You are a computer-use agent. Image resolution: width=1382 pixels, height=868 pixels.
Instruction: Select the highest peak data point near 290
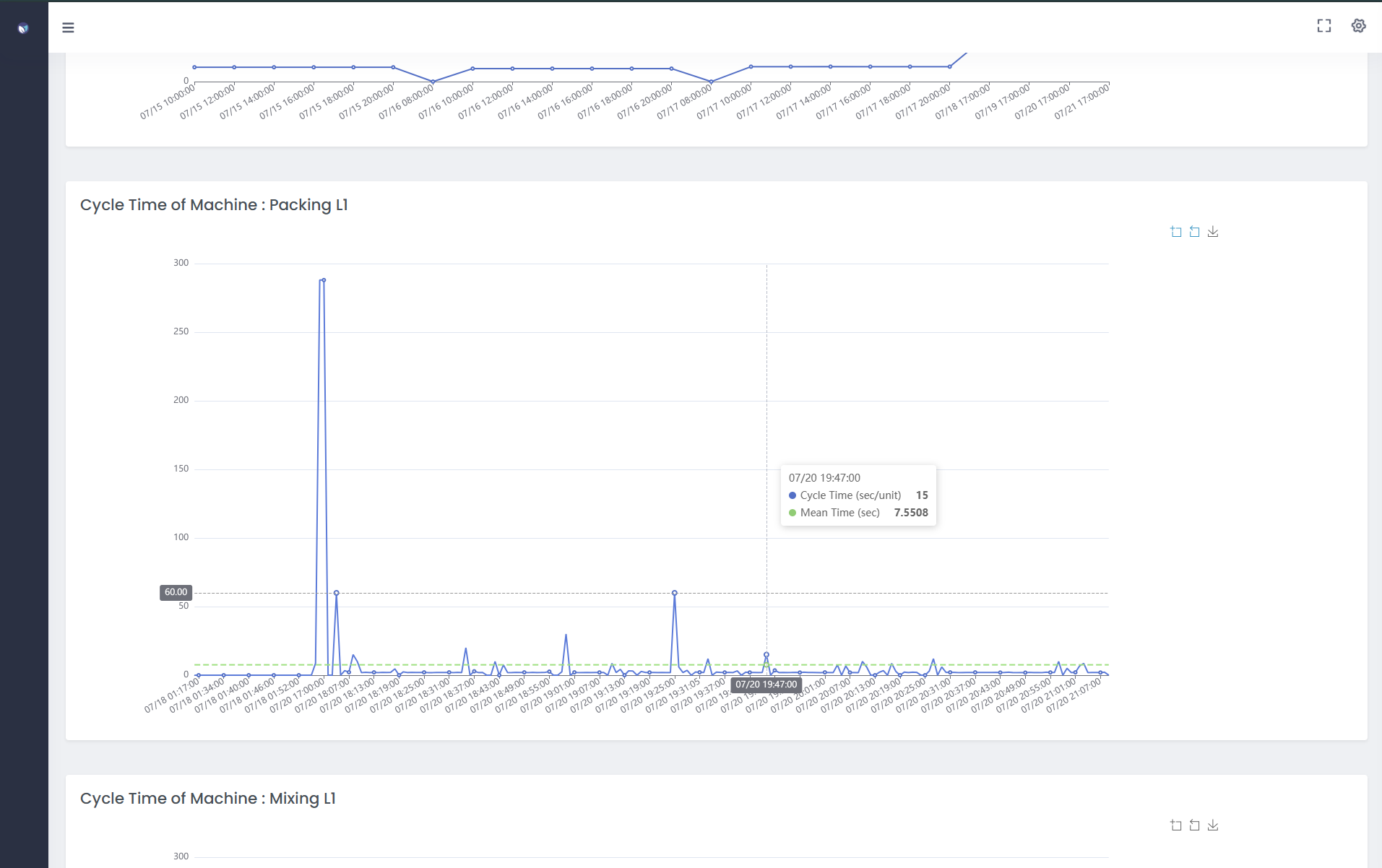point(324,280)
